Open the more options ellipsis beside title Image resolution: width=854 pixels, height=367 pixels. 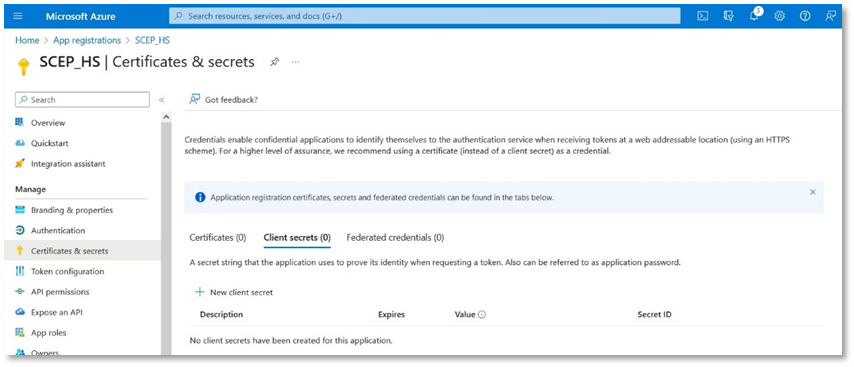coord(295,62)
